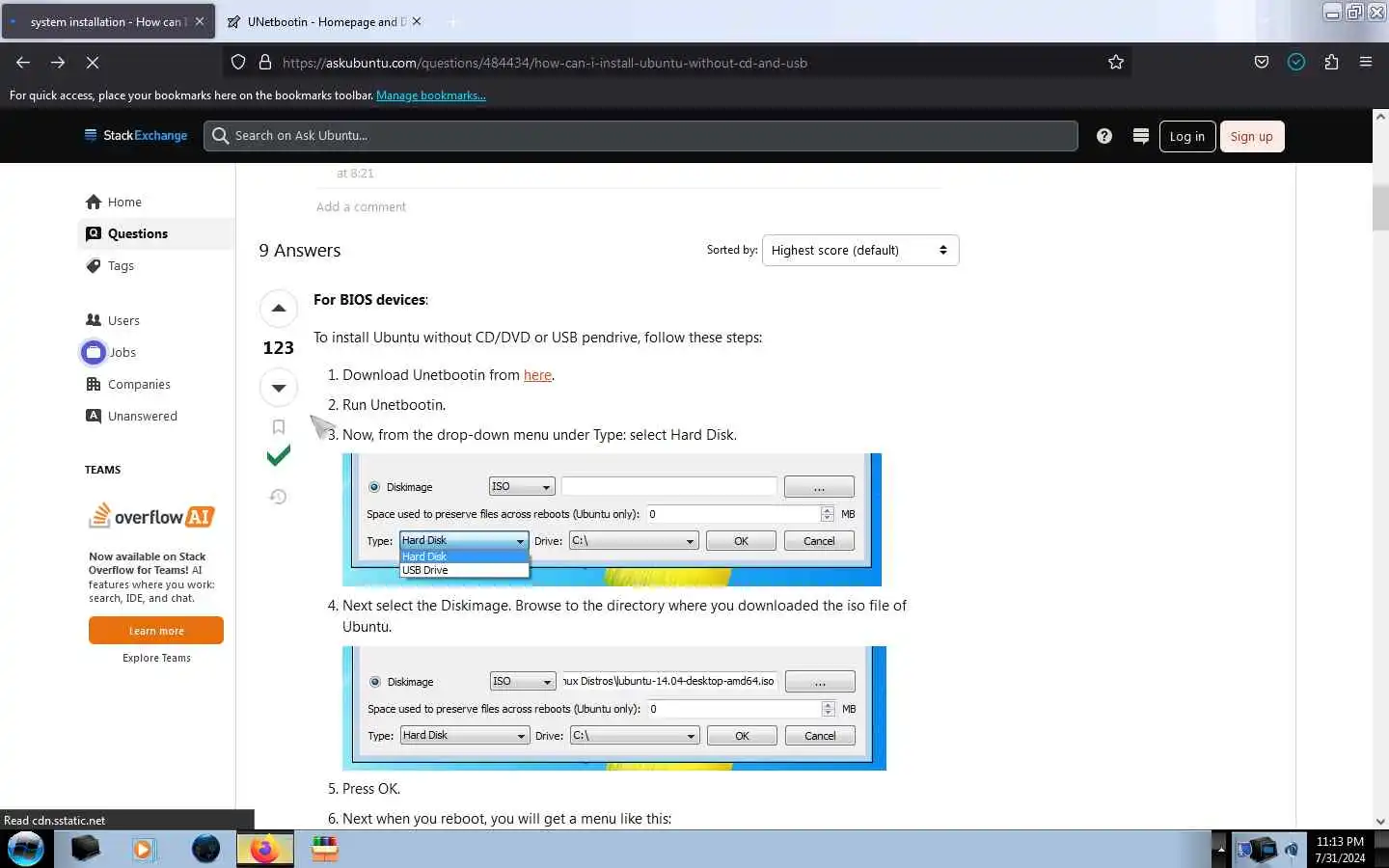The height and width of the screenshot is (868, 1389).
Task: Open media player from the taskbar
Action: pos(144,849)
